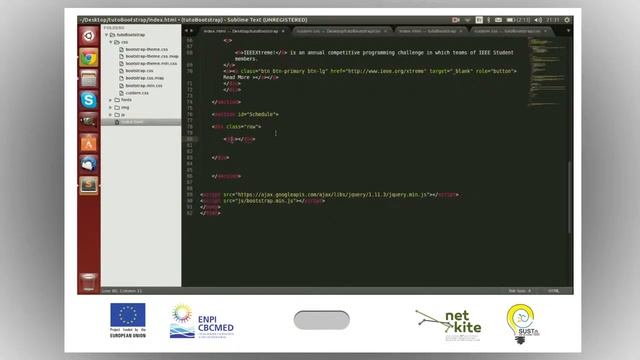Switch to index.html Desktop/tutoBootstrap tab
This screenshot has width=640, height=360.
click(x=242, y=31)
